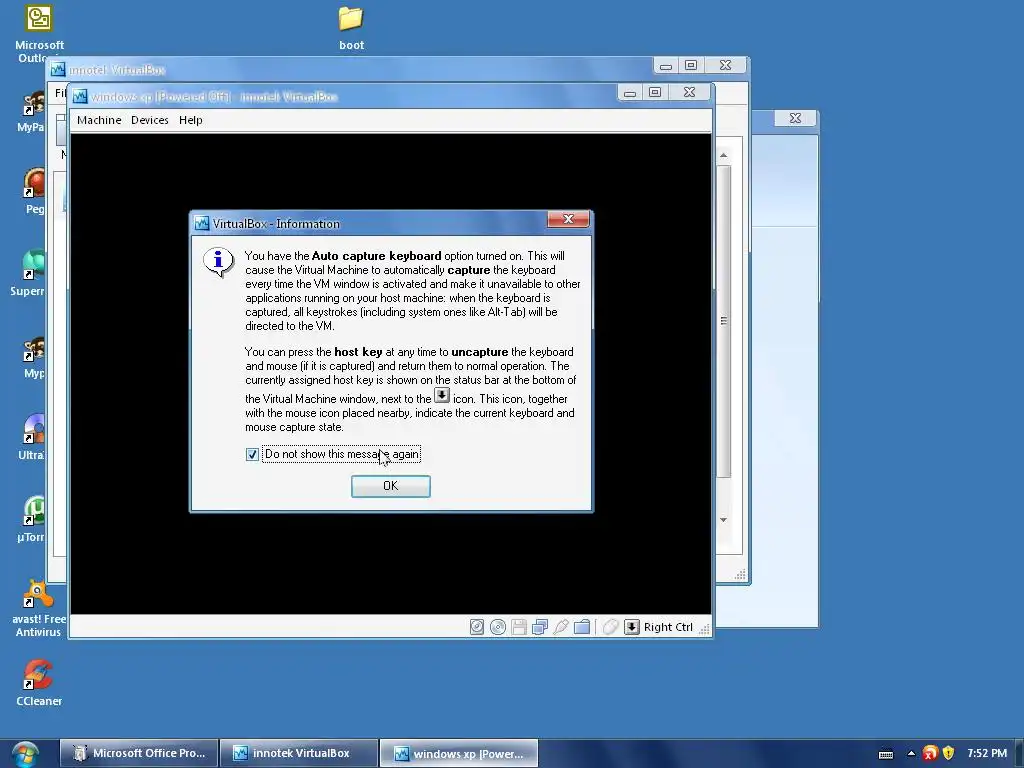Screen dimensions: 1024x768
Task: Click the network adapters status icon
Action: [539, 627]
